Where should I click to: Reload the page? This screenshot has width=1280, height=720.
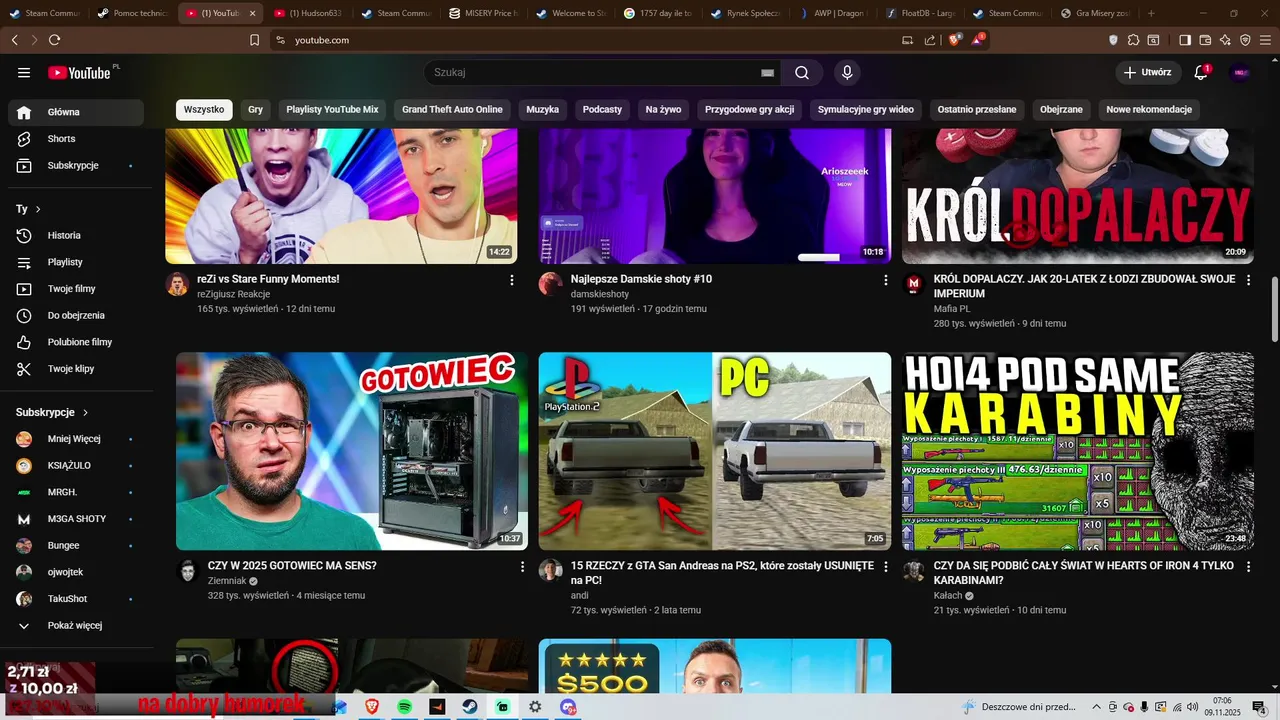54,40
